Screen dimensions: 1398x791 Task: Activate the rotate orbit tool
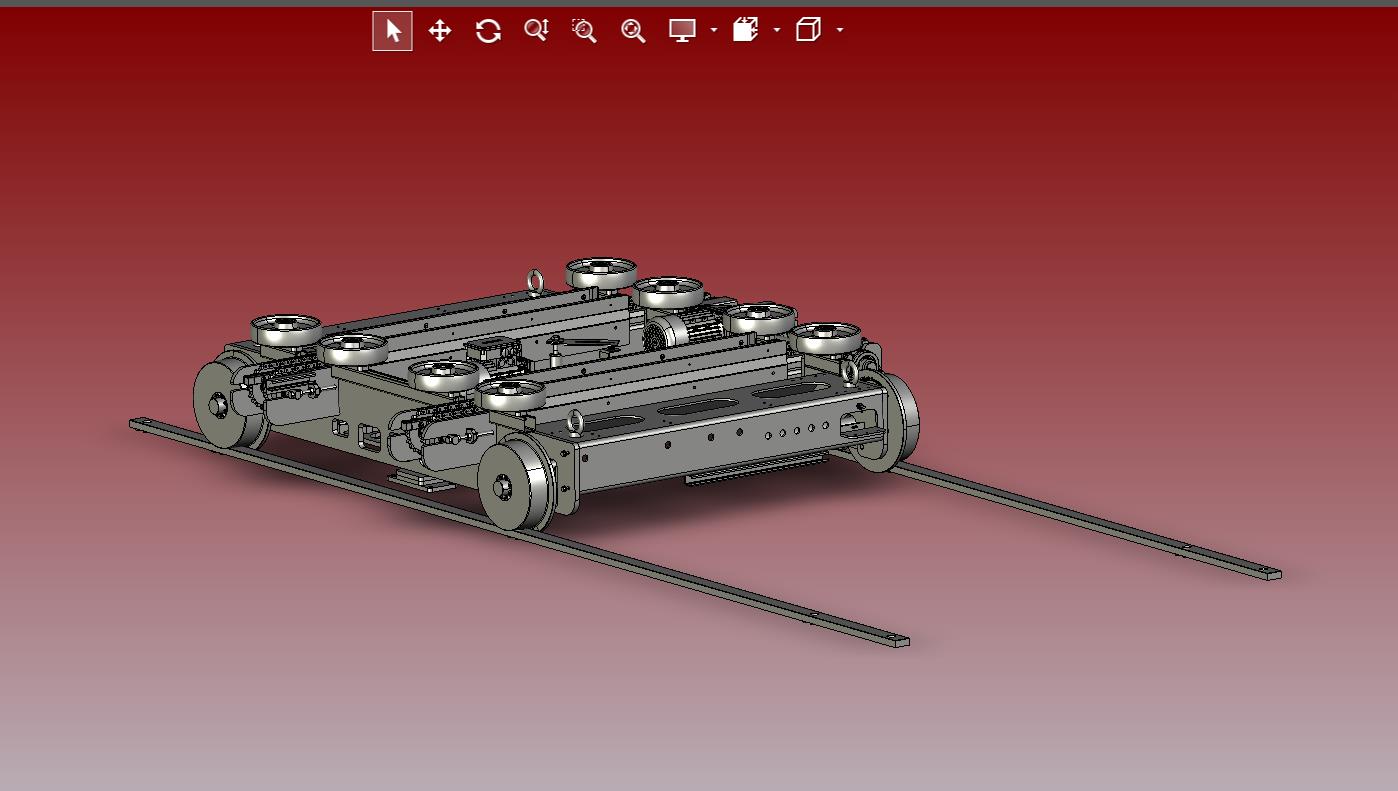tap(488, 31)
